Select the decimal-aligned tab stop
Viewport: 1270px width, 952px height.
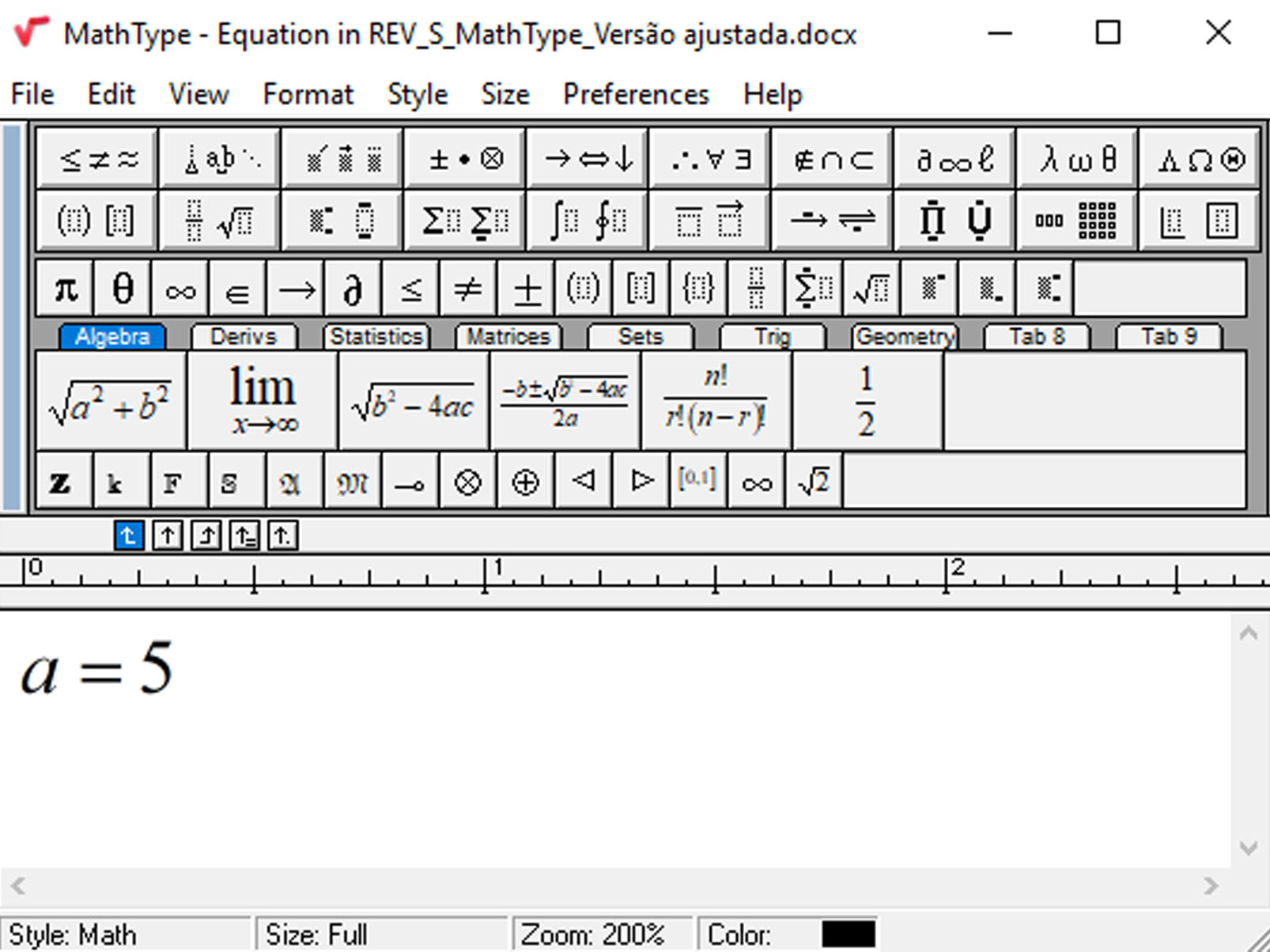(283, 535)
